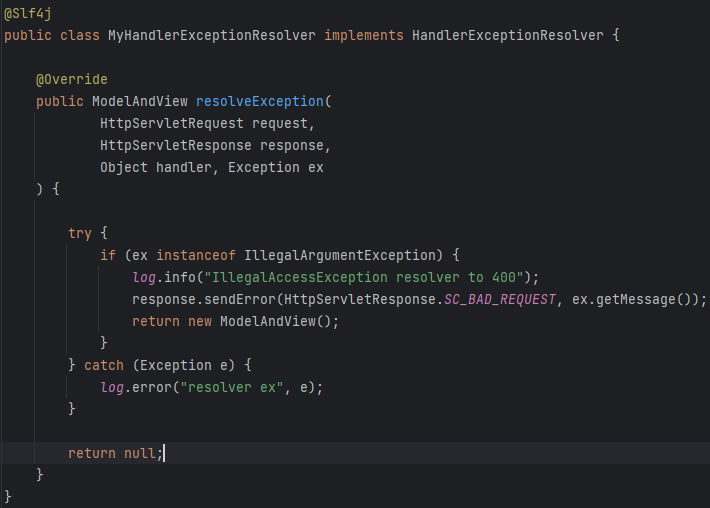710x508 pixels.
Task: Select class name MyHandlerExceptionResolver
Action: (211, 35)
